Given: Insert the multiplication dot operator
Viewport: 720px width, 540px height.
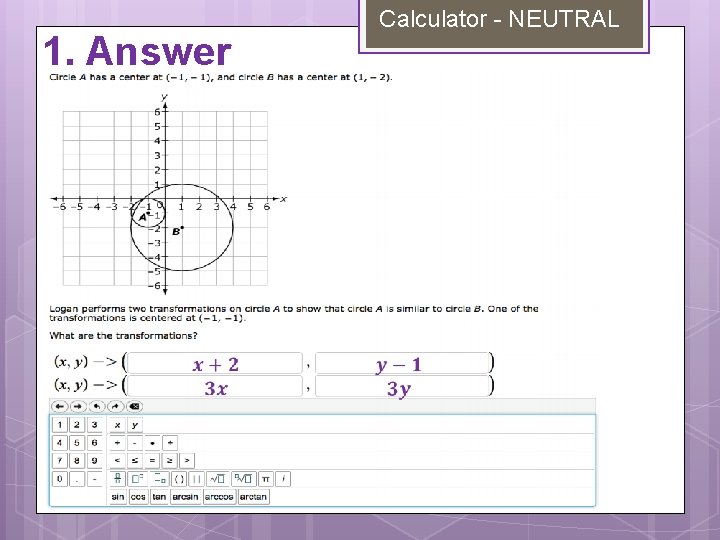Looking at the screenshot, I should point(152,443).
